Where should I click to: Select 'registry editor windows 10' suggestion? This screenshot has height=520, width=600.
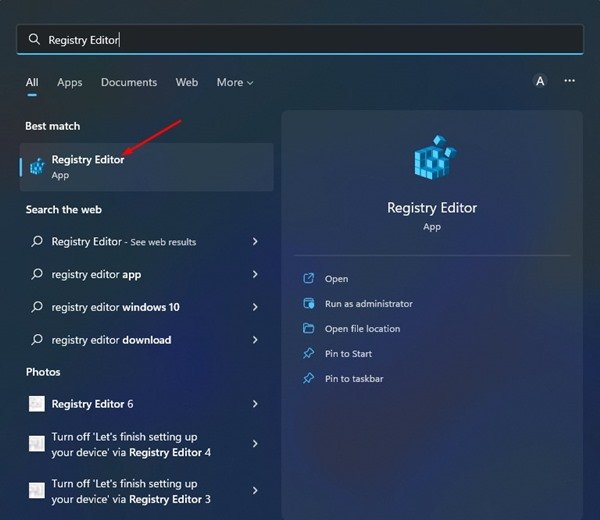147,307
